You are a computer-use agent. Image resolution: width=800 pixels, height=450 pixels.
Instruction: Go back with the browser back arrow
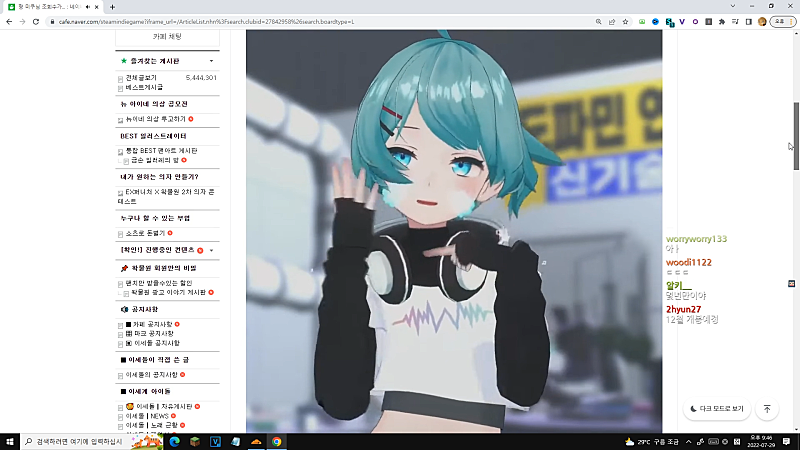(9, 22)
